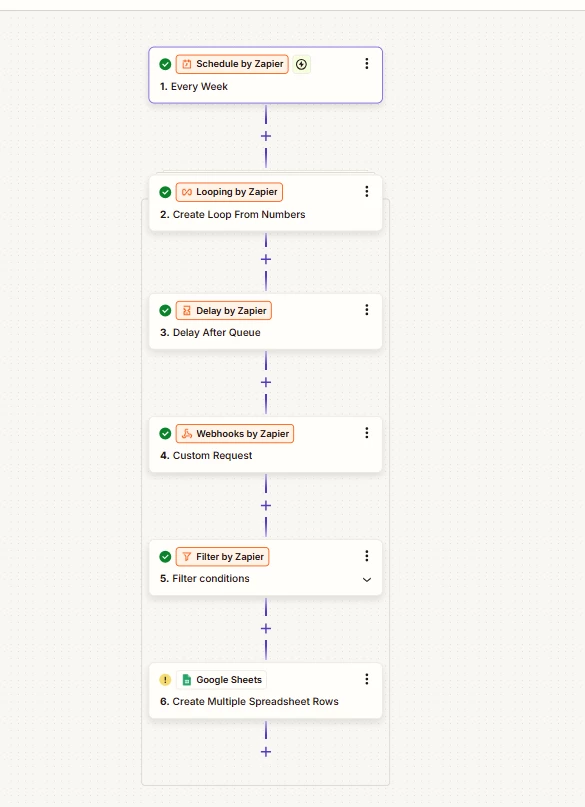Viewport: 585px width, 807px height.
Task: Open Webhooks by Zapier three-dot menu
Action: (366, 433)
